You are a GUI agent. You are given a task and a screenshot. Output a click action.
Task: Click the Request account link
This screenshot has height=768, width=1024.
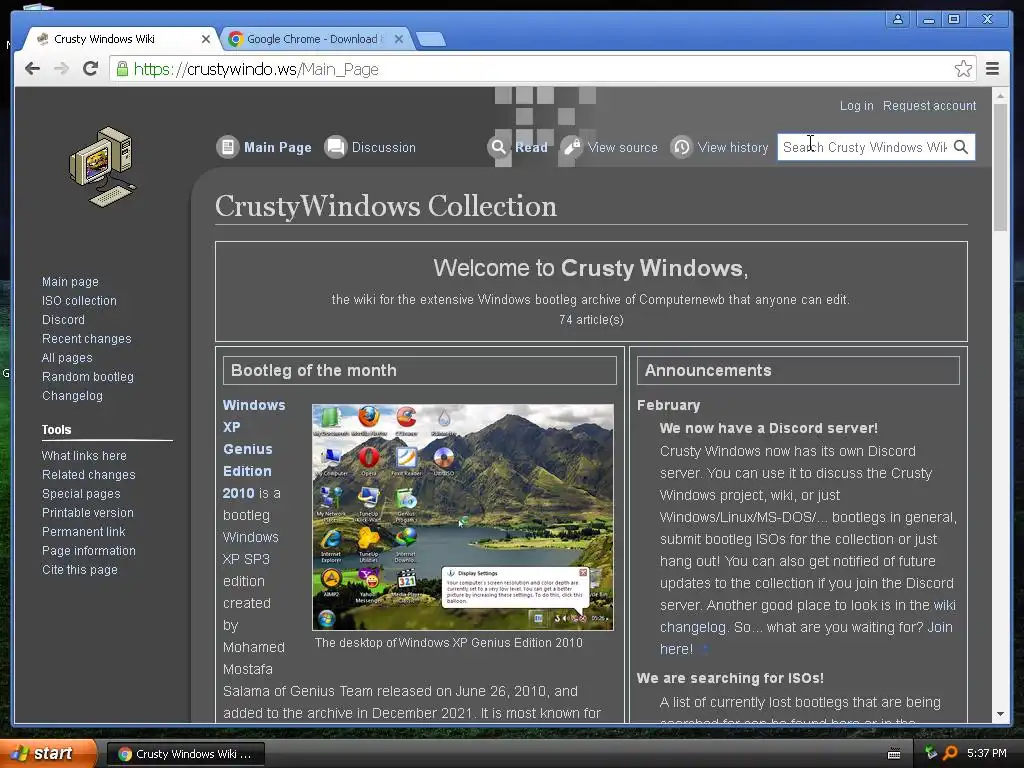click(929, 106)
